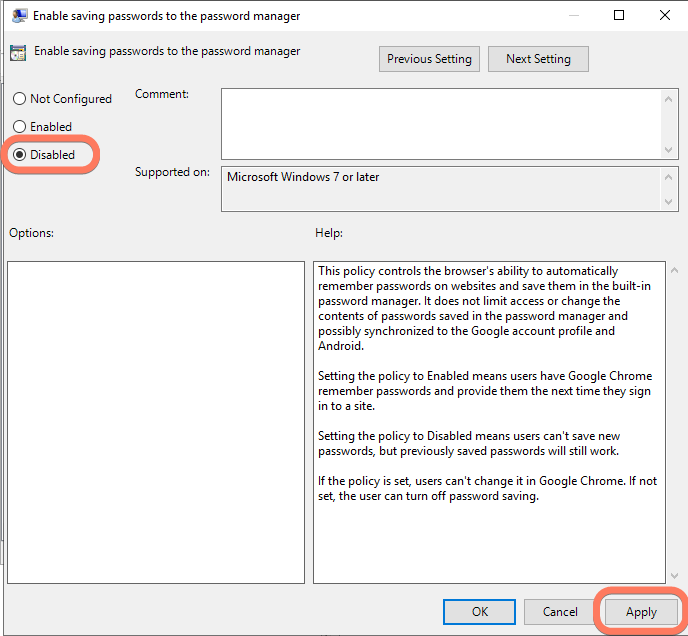Select the Not Configured radio button
Viewport: 688px width, 636px height.
point(19,99)
